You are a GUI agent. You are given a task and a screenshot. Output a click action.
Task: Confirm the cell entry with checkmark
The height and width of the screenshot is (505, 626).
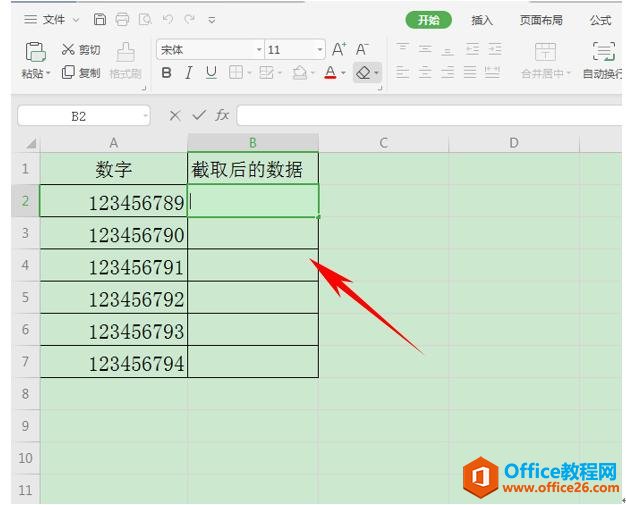199,116
